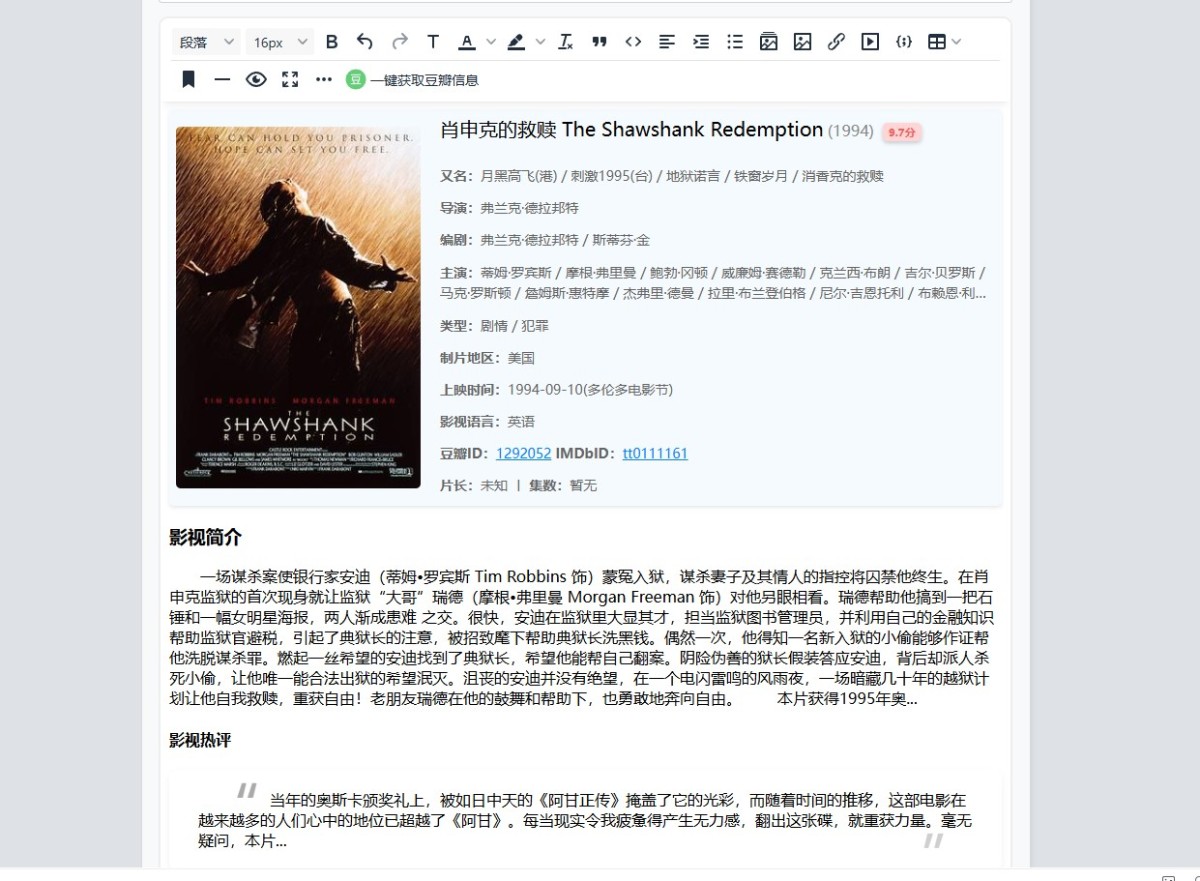Click the bookmark icon in toolbar
This screenshot has width=1200, height=881.
coord(188,80)
